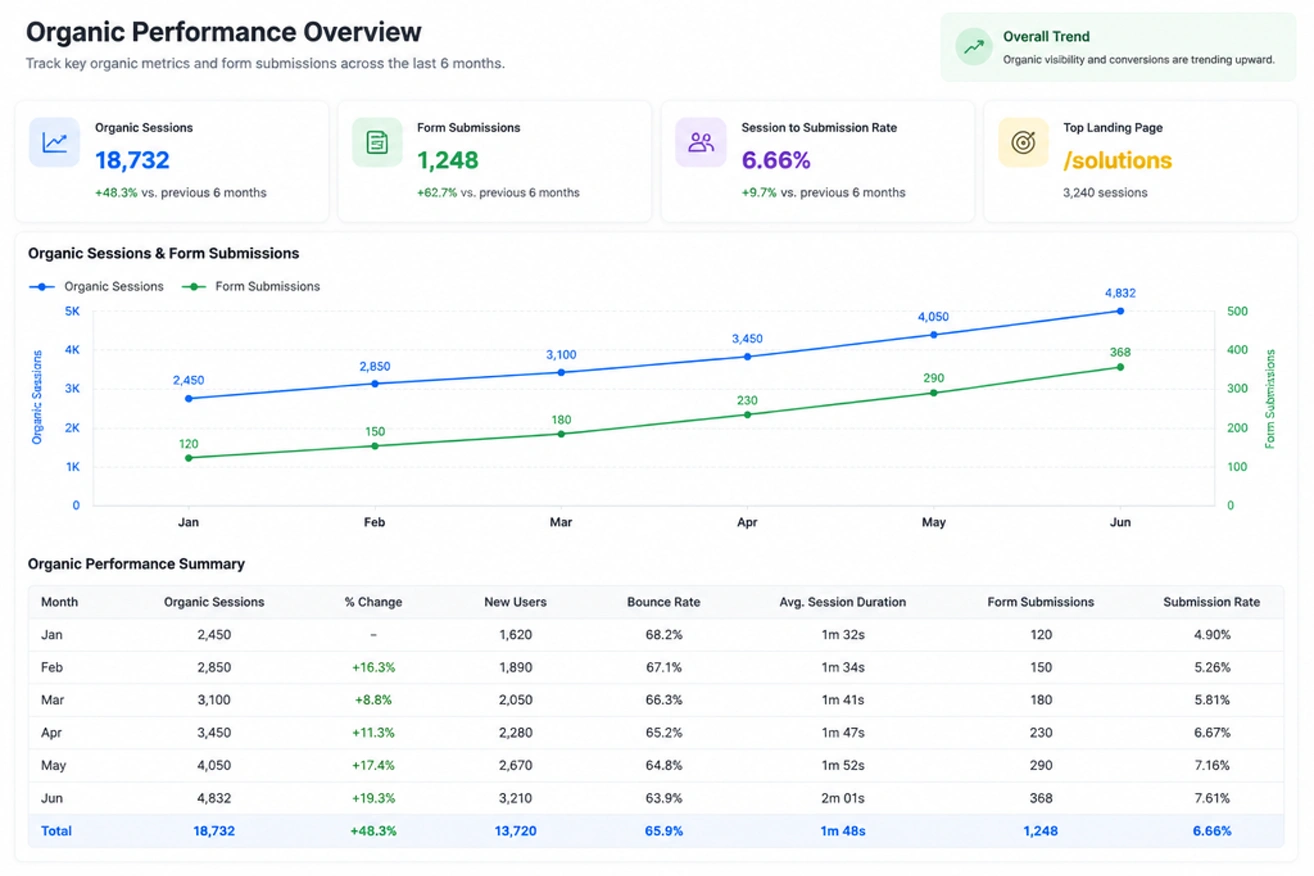Image resolution: width=1314 pixels, height=876 pixels.
Task: Click the Overall Trend upward arrow icon
Action: point(973,47)
